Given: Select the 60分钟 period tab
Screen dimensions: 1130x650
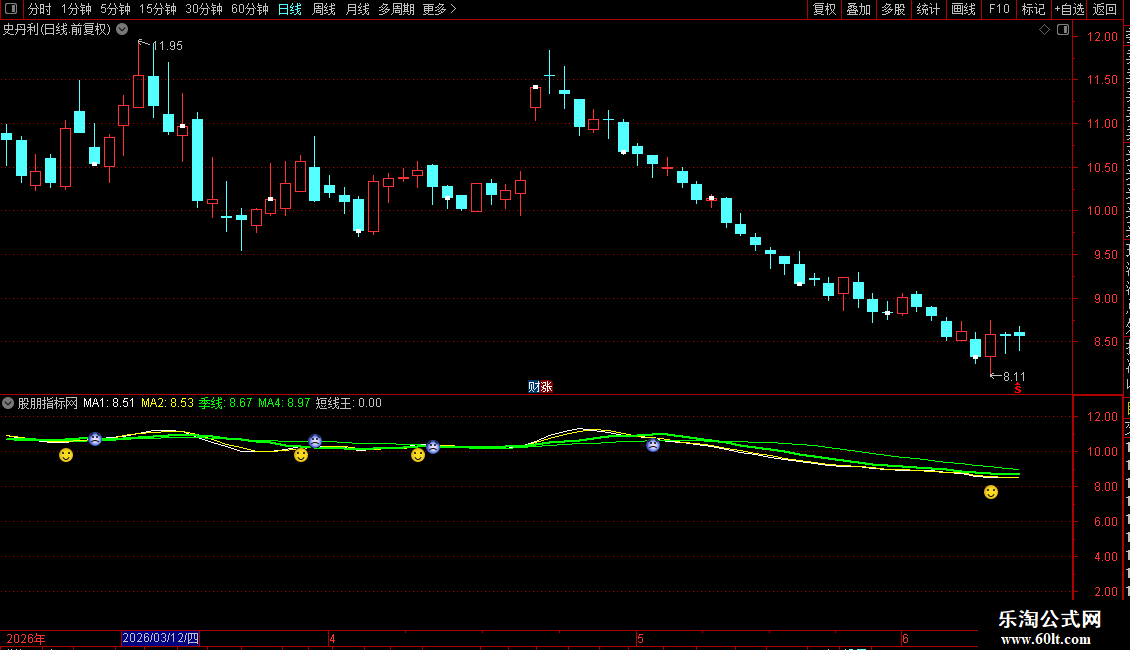Looking at the screenshot, I should coord(249,9).
